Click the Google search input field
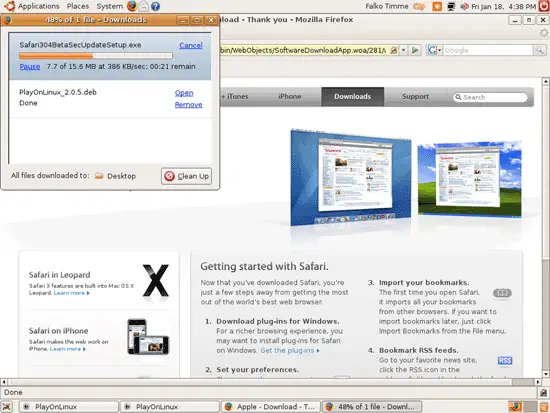Viewport: 550px width, 413px height. [x=488, y=50]
